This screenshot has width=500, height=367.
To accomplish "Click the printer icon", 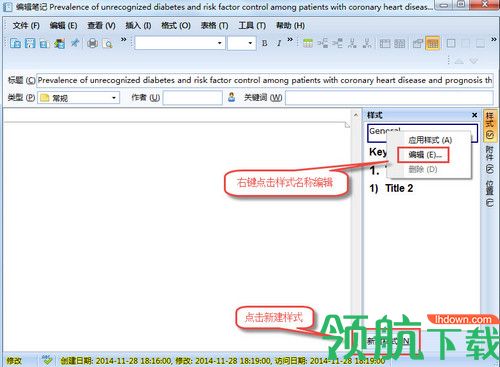I will pyautogui.click(x=92, y=43).
